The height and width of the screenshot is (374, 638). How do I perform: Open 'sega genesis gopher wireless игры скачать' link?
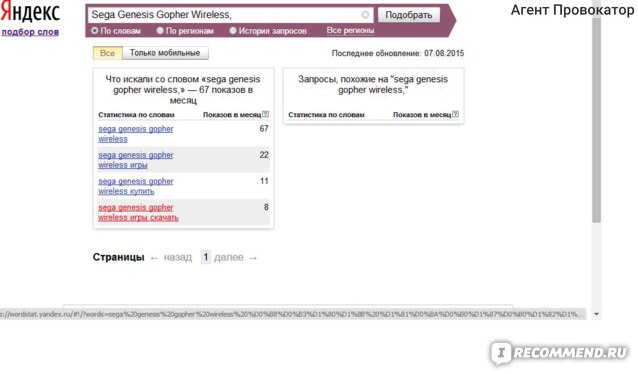[138, 212]
